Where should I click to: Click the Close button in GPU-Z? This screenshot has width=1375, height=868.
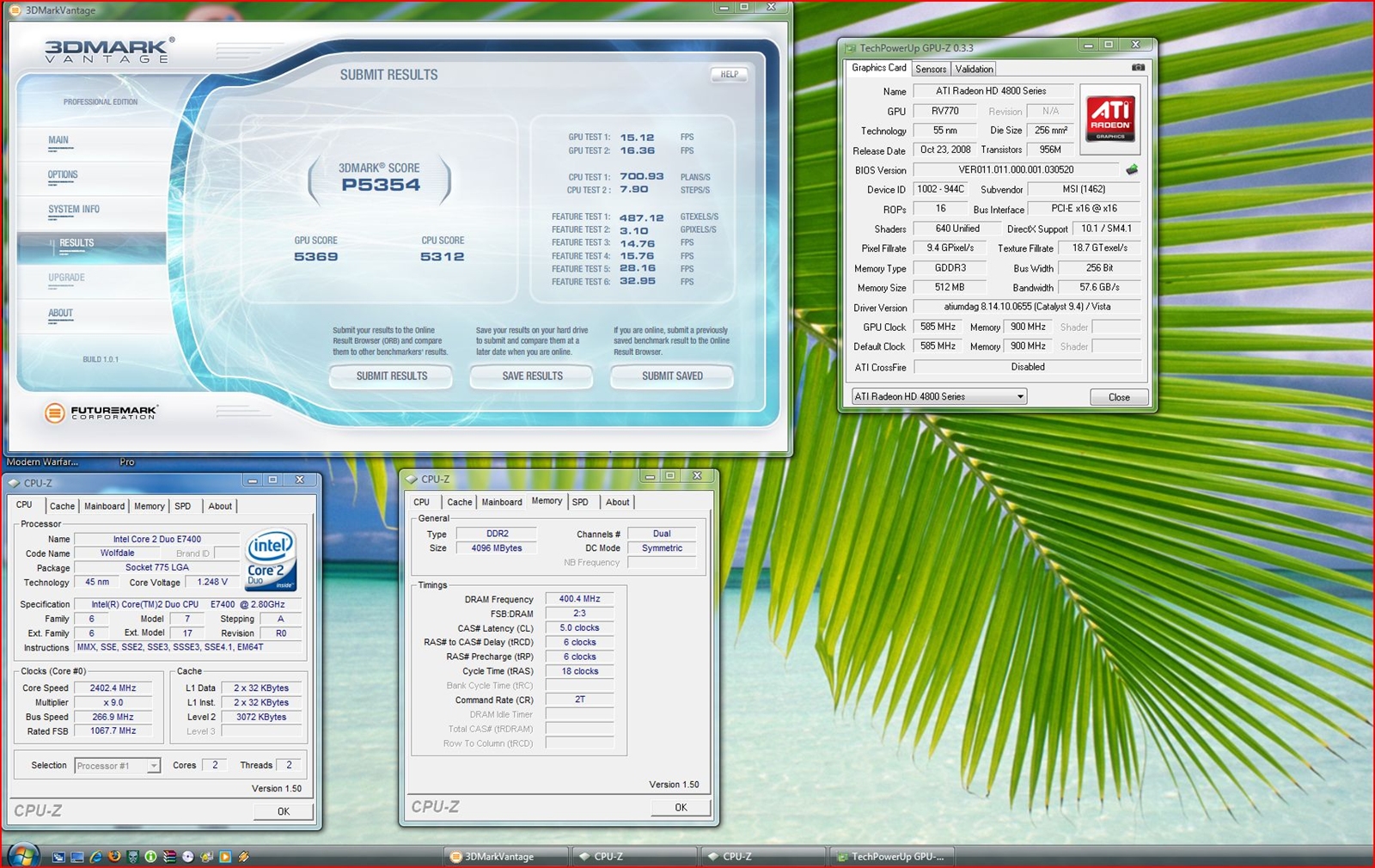click(x=1119, y=397)
